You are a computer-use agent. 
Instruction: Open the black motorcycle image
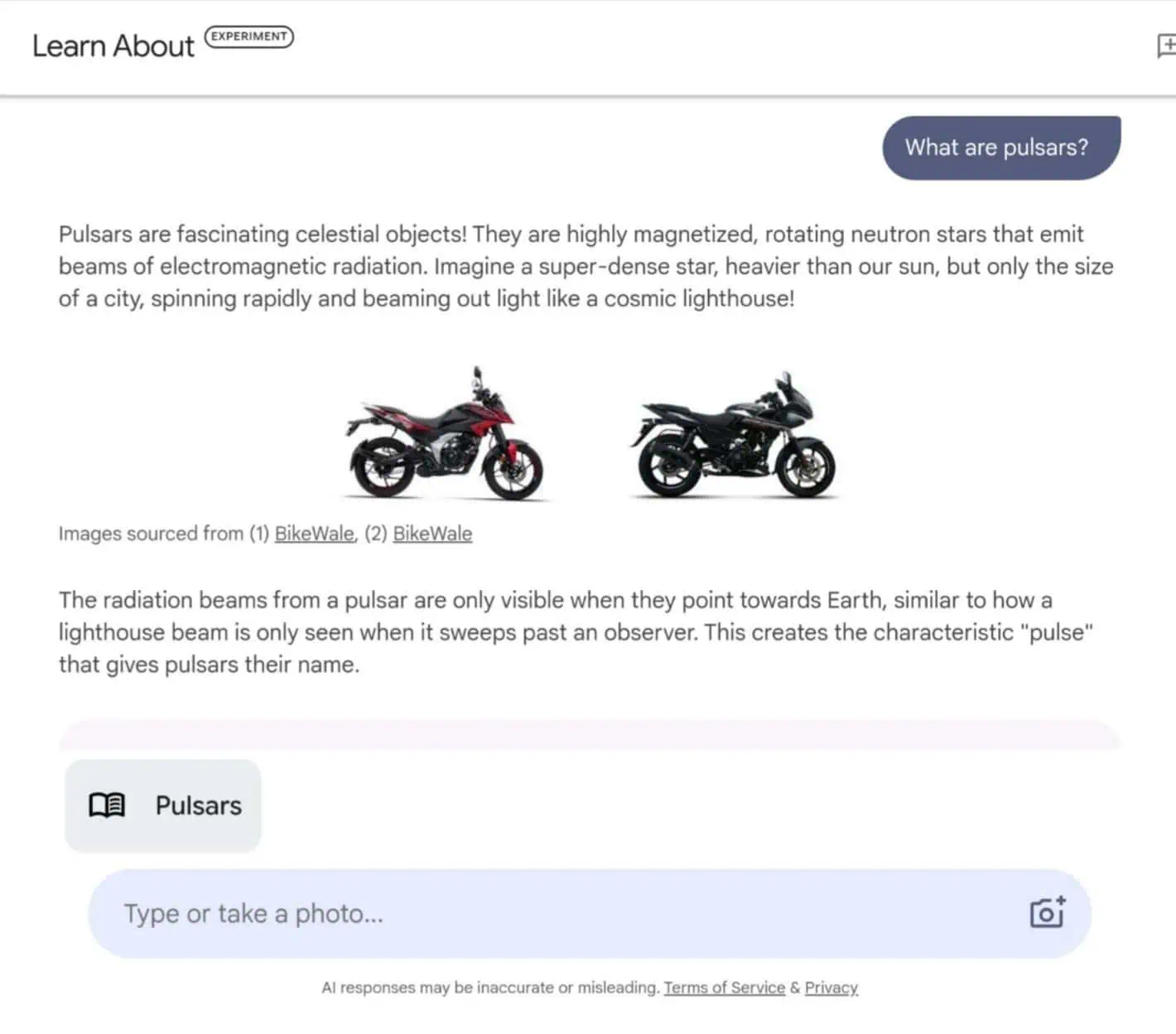tap(734, 437)
